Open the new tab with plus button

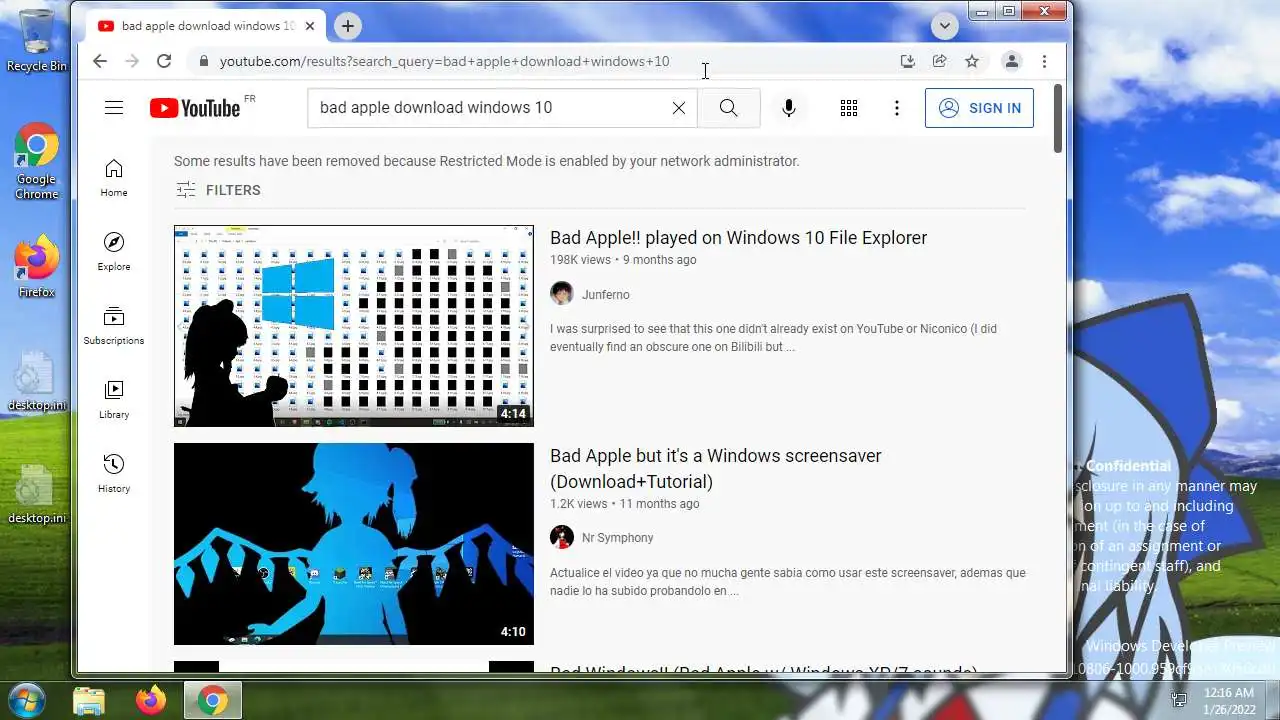[x=347, y=26]
